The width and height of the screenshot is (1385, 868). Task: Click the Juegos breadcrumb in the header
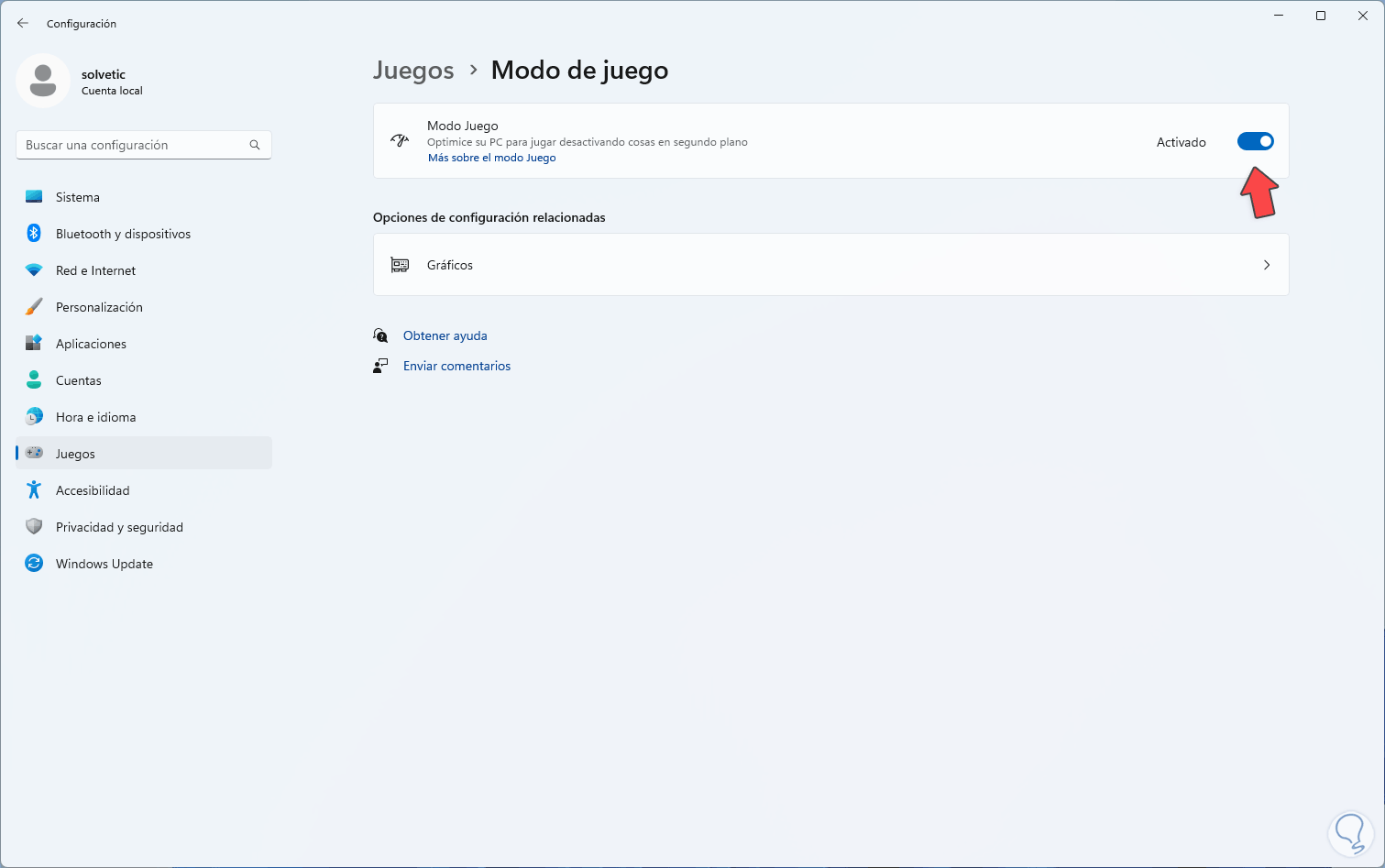pos(413,71)
